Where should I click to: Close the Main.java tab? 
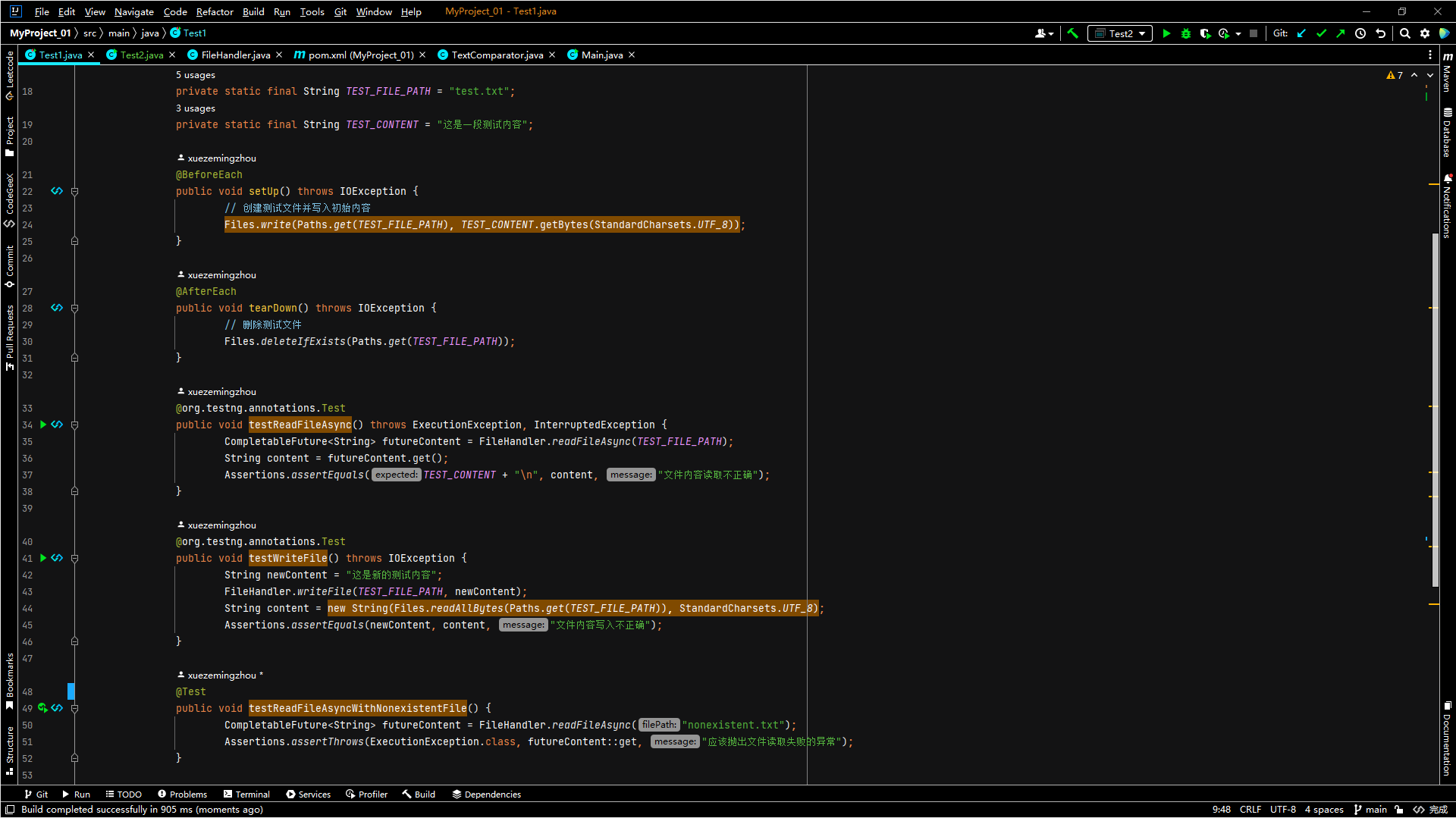(x=632, y=55)
